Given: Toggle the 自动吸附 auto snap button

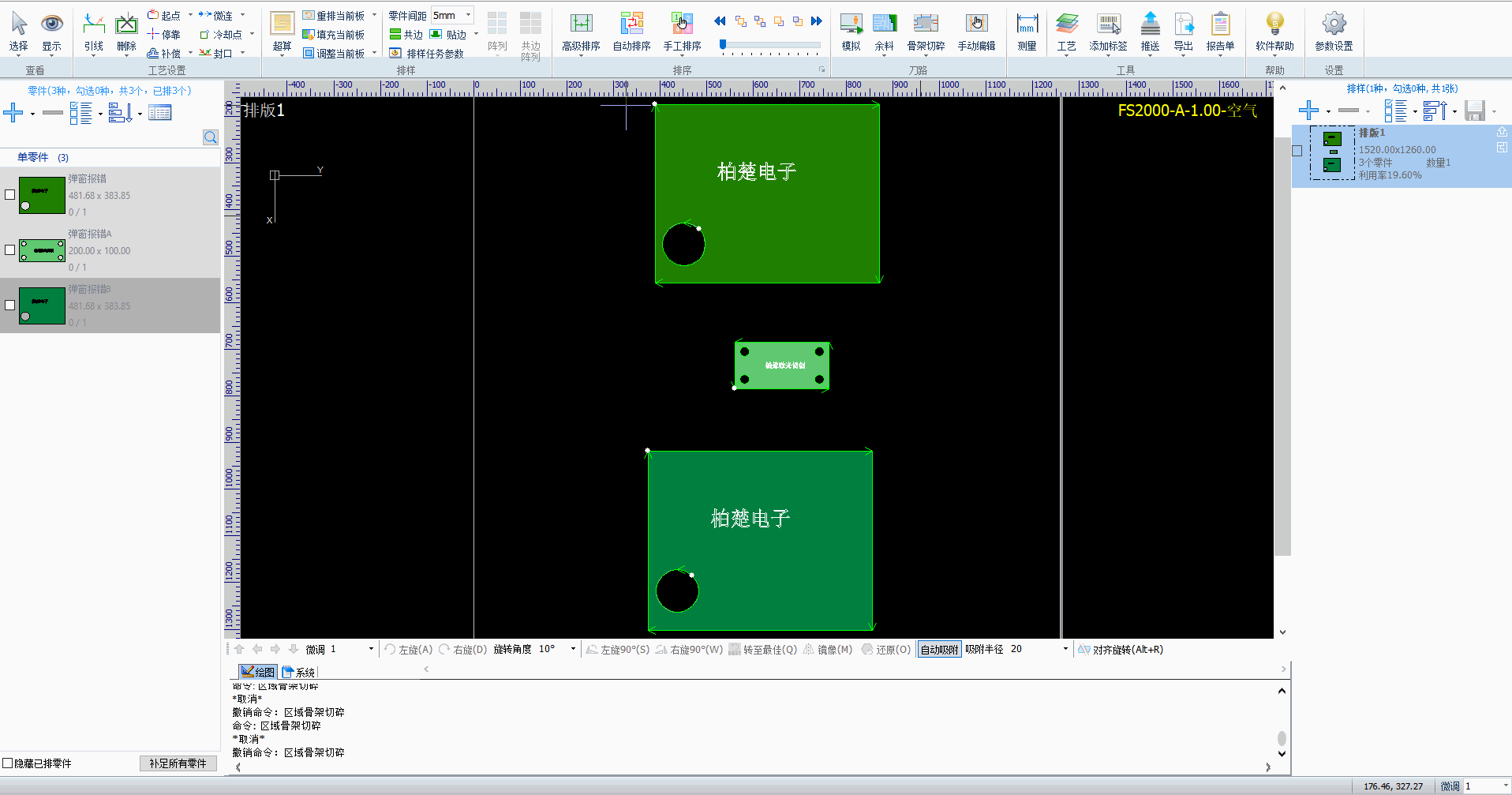Looking at the screenshot, I should pos(939,650).
